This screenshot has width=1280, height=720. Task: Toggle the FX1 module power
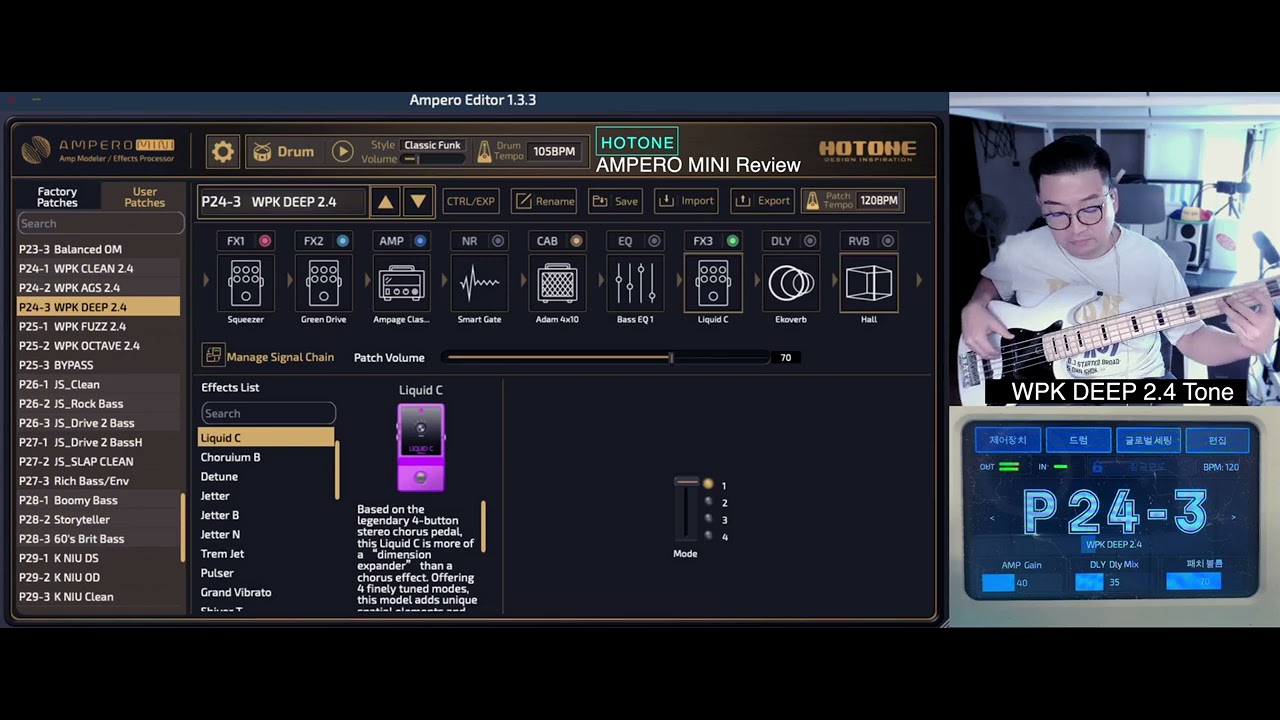pyautogui.click(x=265, y=241)
